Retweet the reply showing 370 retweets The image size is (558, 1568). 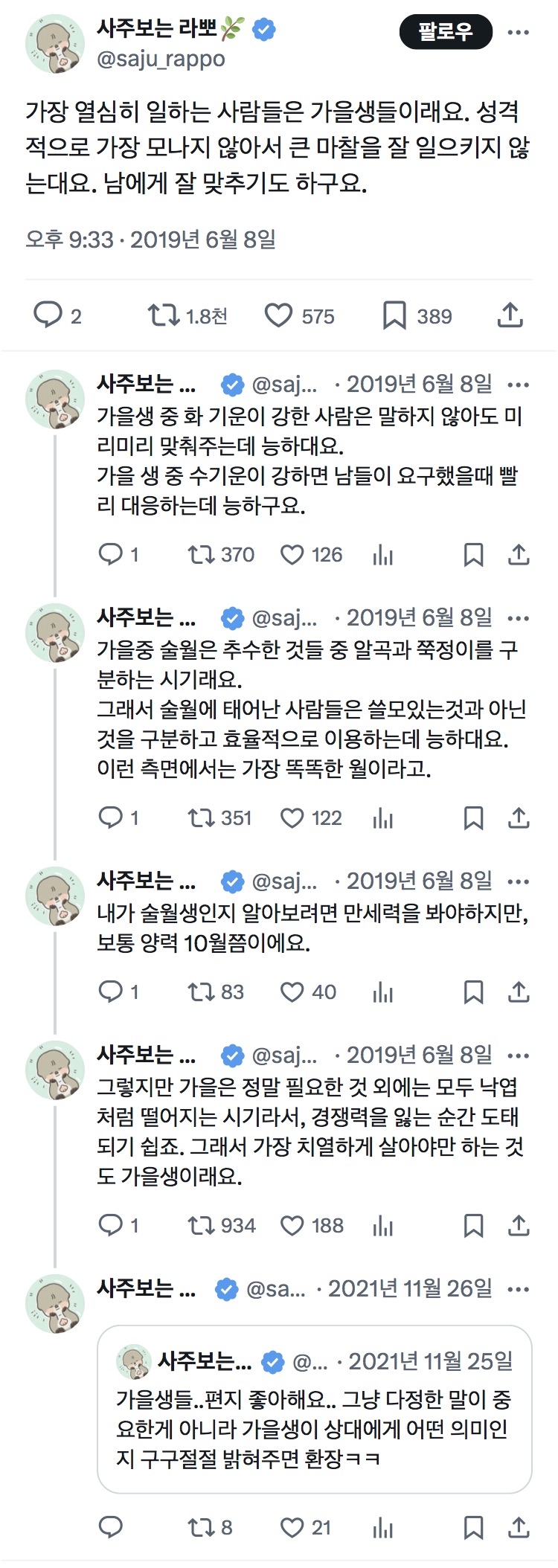click(x=221, y=555)
